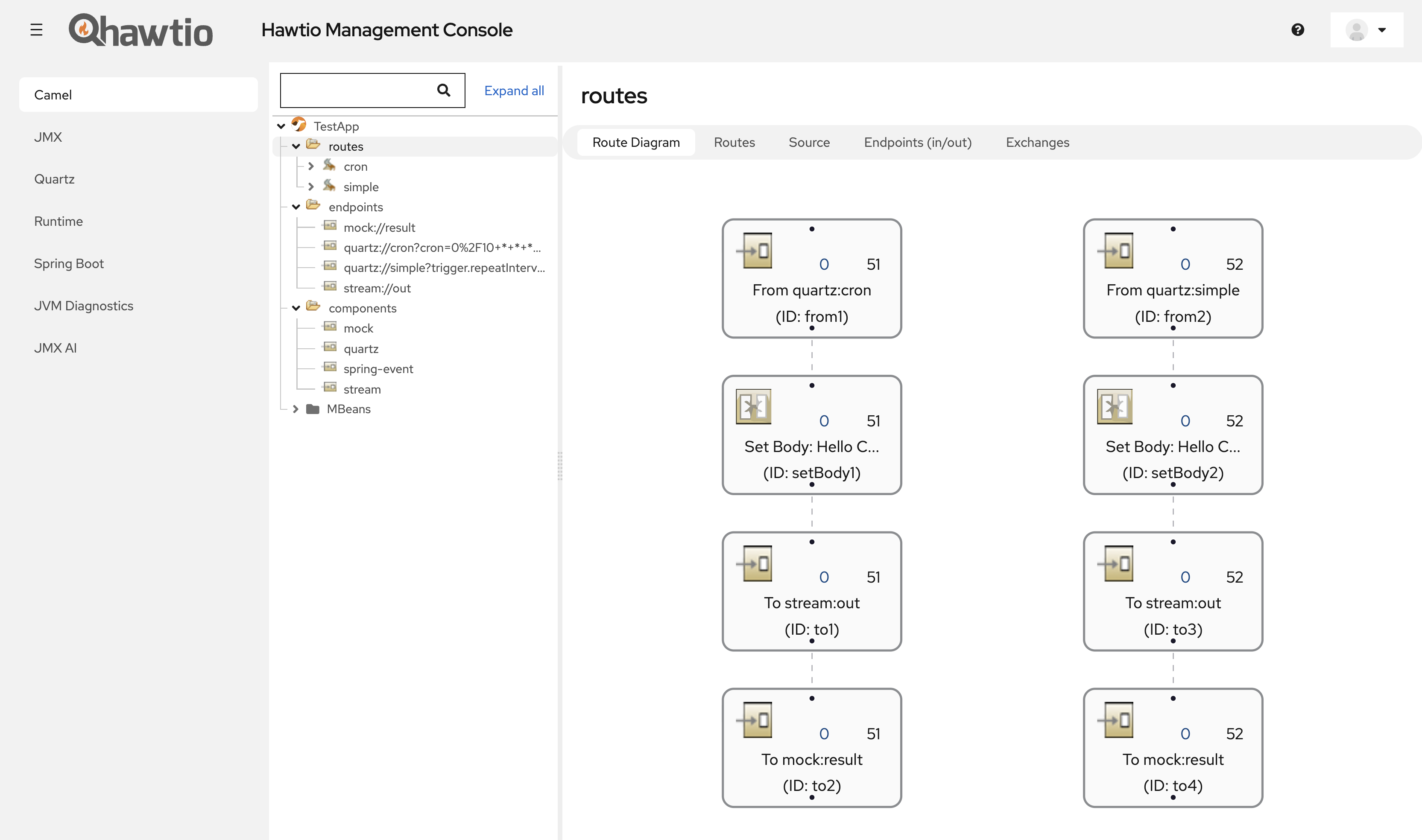The width and height of the screenshot is (1422, 840).
Task: Switch to the Endpoints (in/out) tab
Action: pyautogui.click(x=917, y=143)
